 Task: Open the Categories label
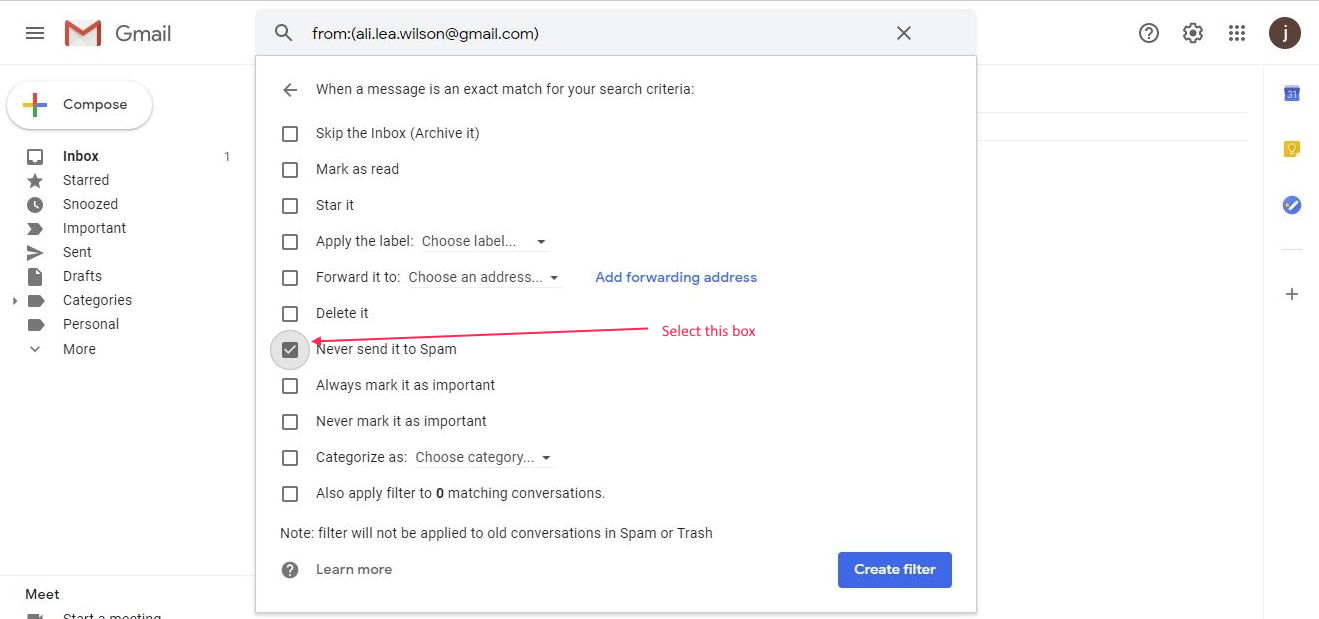click(97, 300)
